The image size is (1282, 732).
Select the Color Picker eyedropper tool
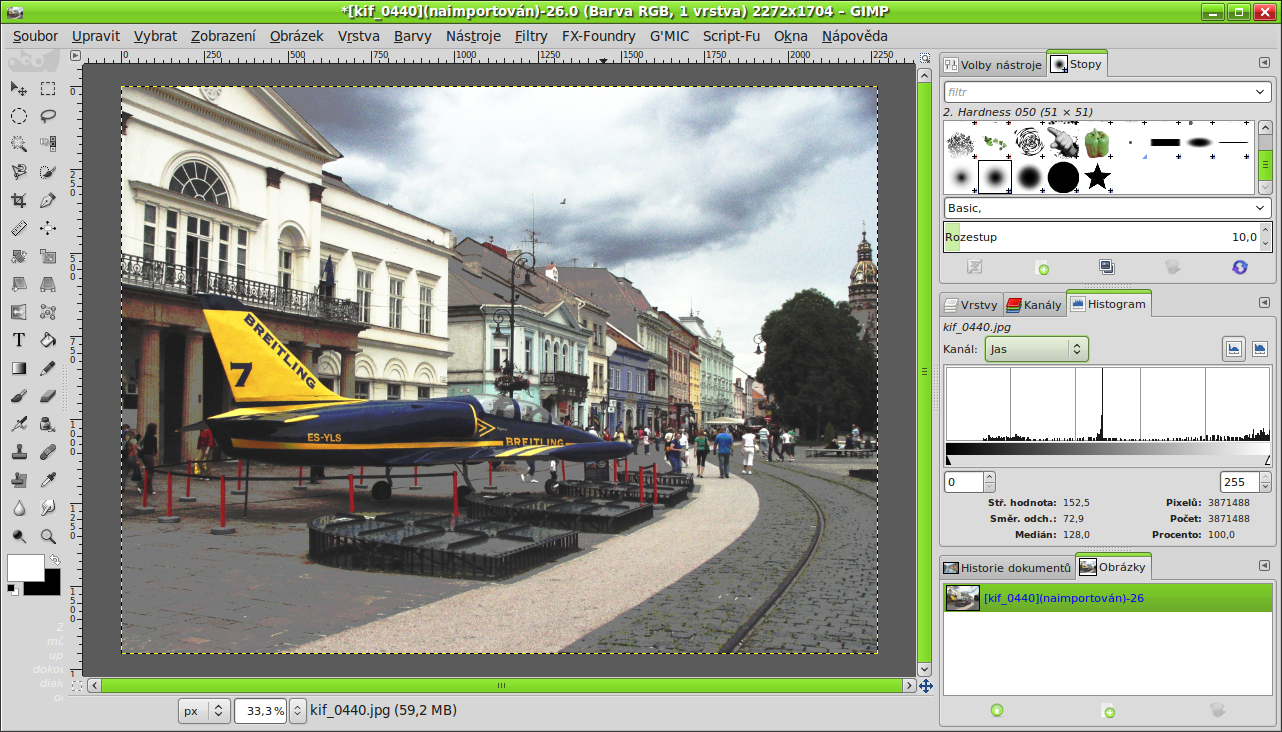tap(48, 480)
